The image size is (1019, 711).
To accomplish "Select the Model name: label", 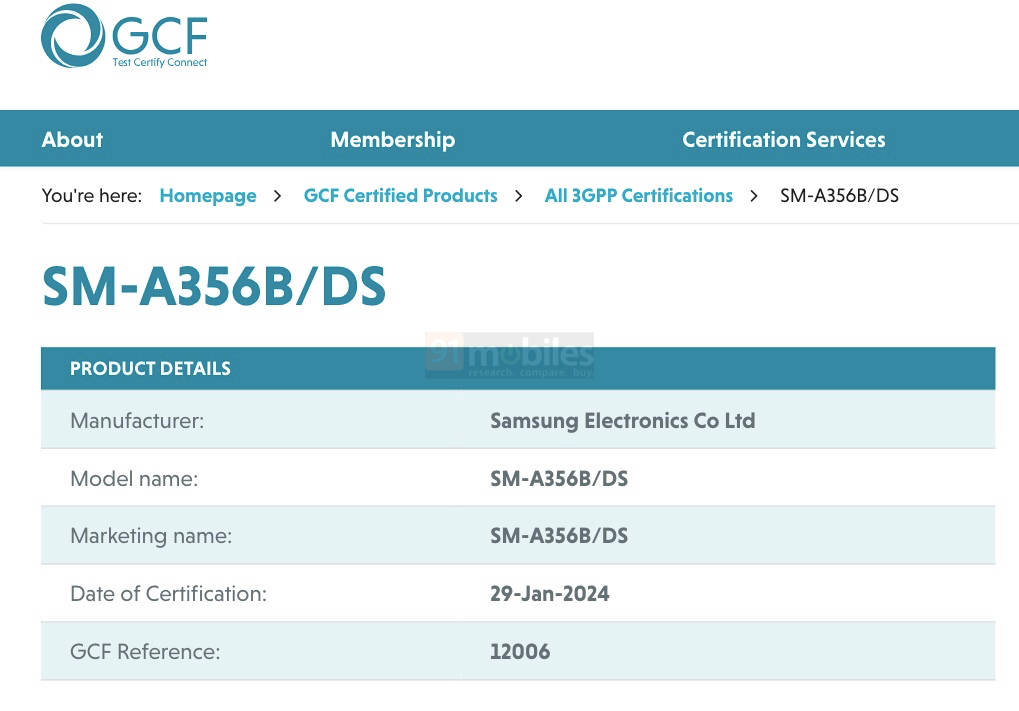I will point(134,479).
